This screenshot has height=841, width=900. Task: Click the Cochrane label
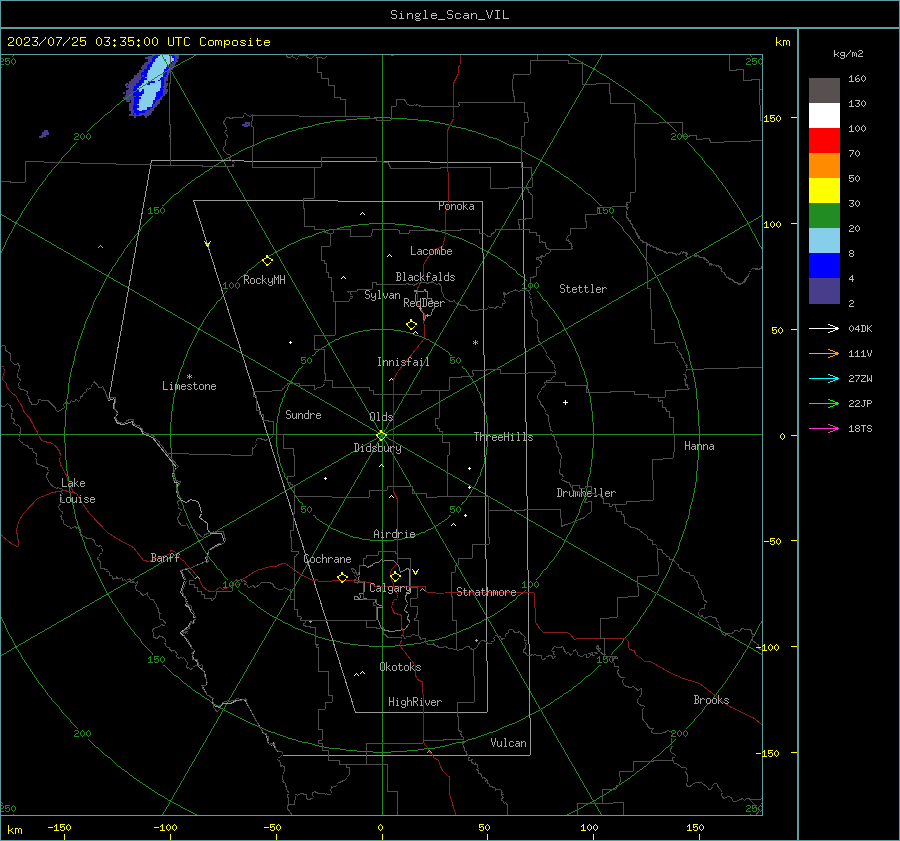[x=327, y=559]
